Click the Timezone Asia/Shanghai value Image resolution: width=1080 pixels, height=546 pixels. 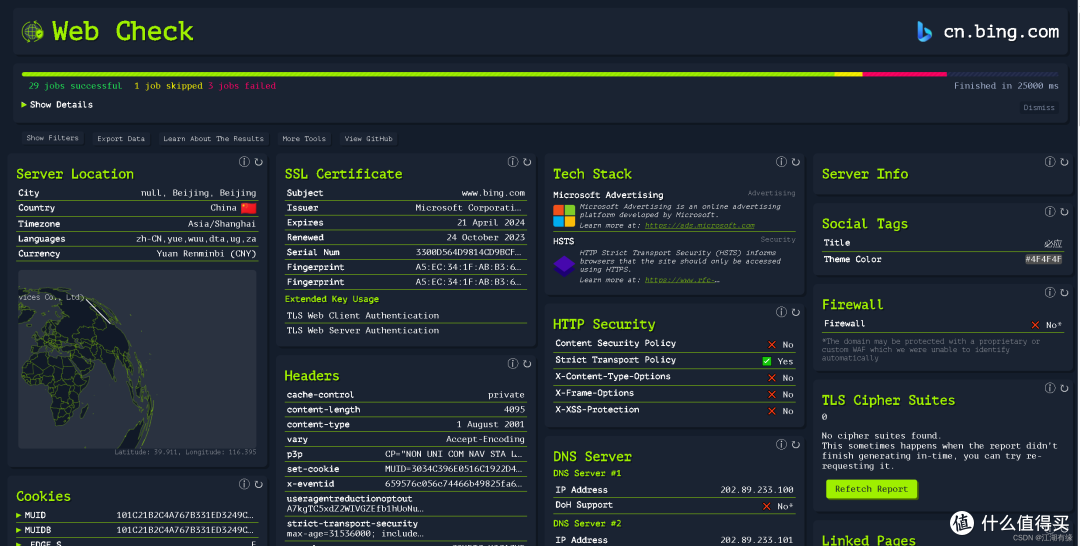[221, 224]
